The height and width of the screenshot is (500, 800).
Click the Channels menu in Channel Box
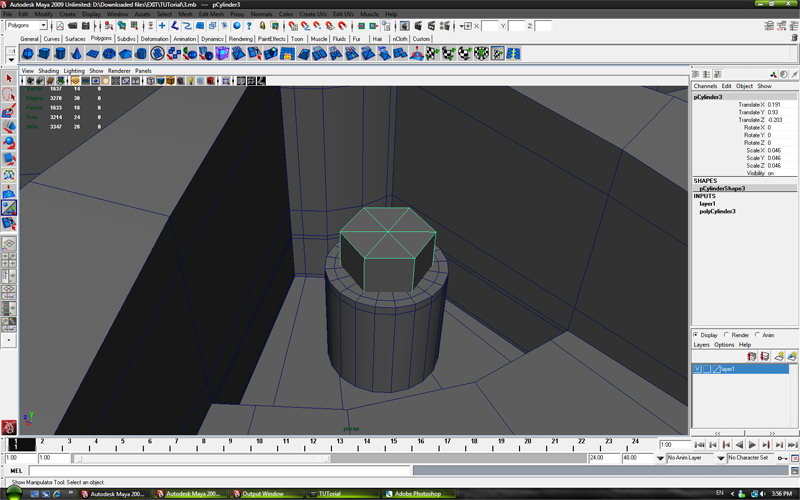tap(705, 86)
